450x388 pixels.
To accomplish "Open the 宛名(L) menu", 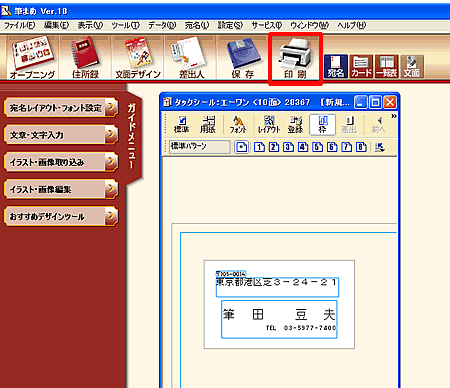I will point(197,25).
